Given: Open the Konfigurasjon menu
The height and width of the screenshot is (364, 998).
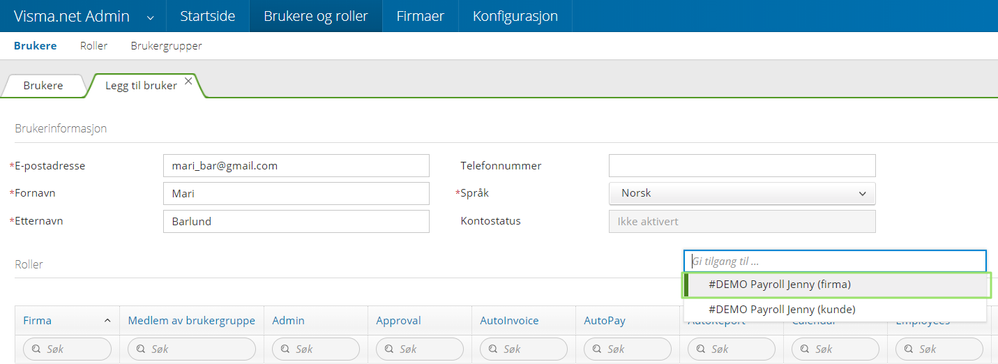Looking at the screenshot, I should coord(515,16).
